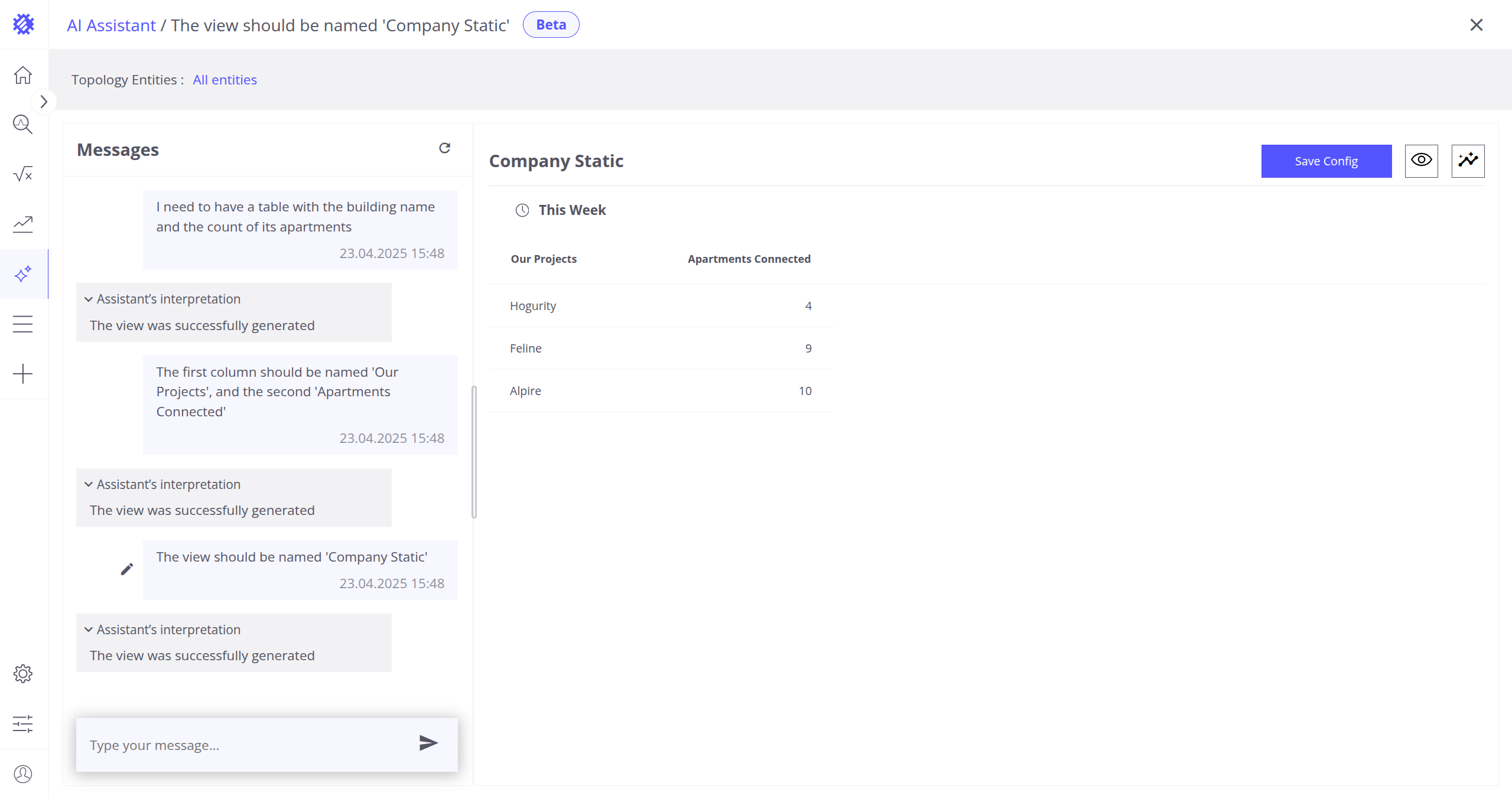
Task: Select the AI Assistant sparkle icon
Action: (x=23, y=274)
